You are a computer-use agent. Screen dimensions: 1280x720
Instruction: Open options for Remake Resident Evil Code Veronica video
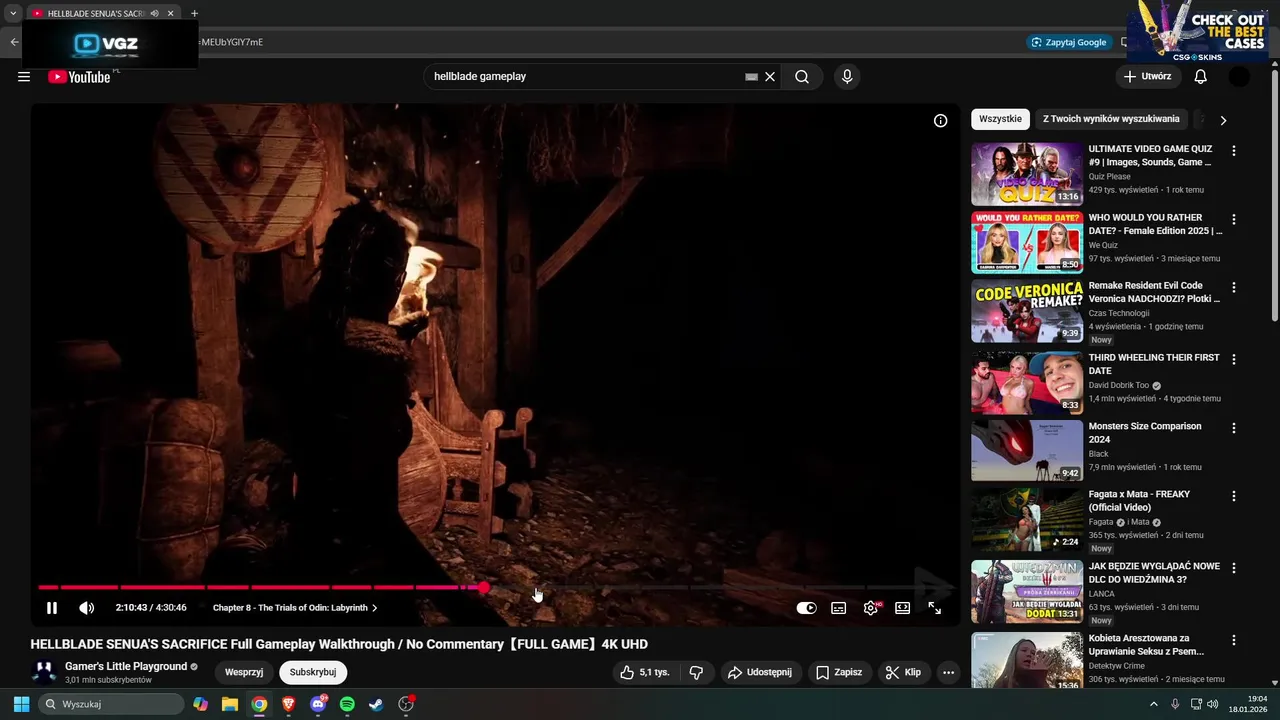pos(1234,287)
